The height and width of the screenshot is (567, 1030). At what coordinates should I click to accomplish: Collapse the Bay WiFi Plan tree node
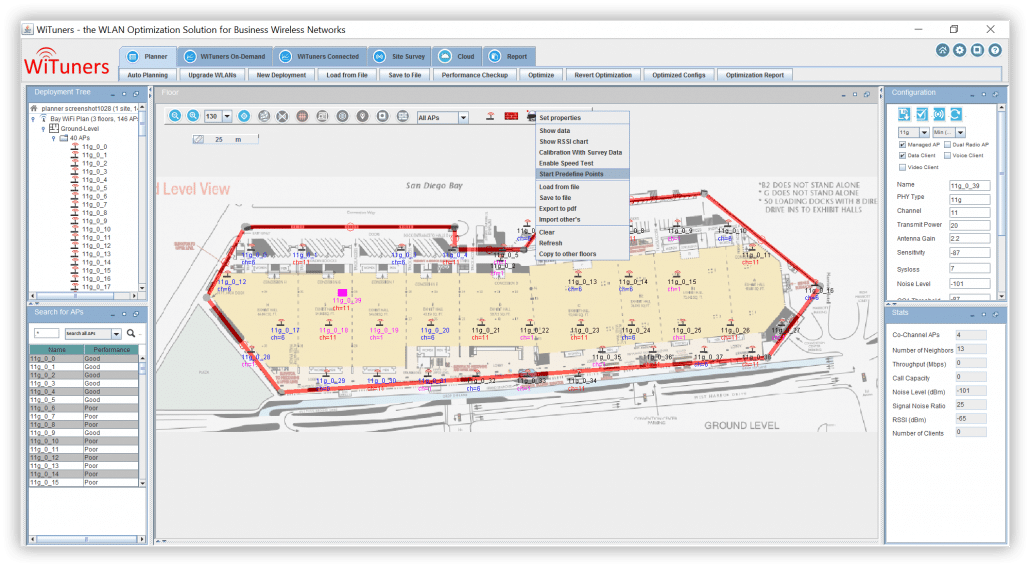[34, 119]
